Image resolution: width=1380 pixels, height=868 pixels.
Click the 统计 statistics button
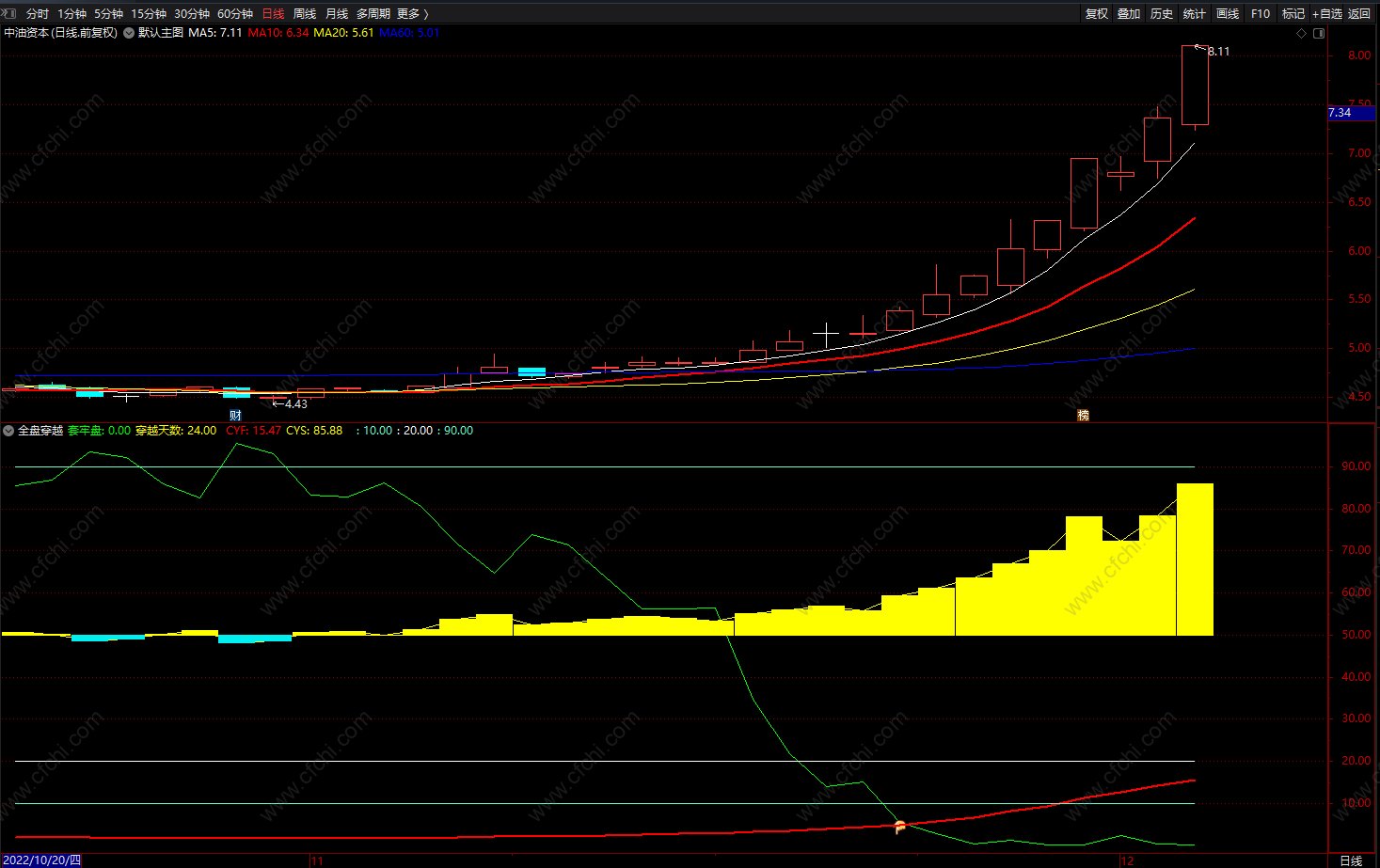pos(1195,14)
